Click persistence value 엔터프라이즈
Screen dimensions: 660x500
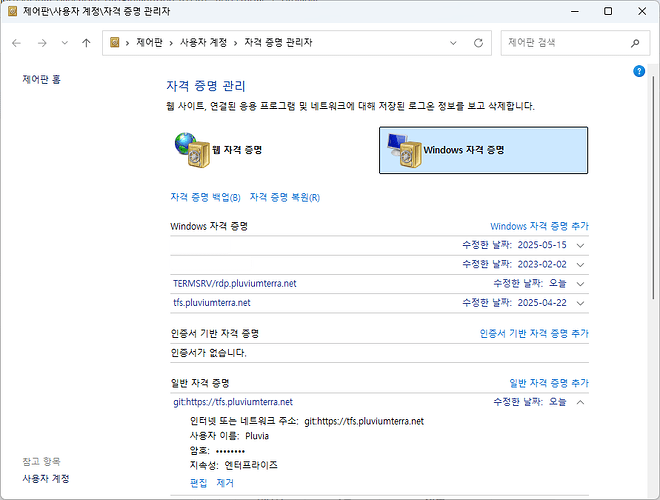coord(251,465)
